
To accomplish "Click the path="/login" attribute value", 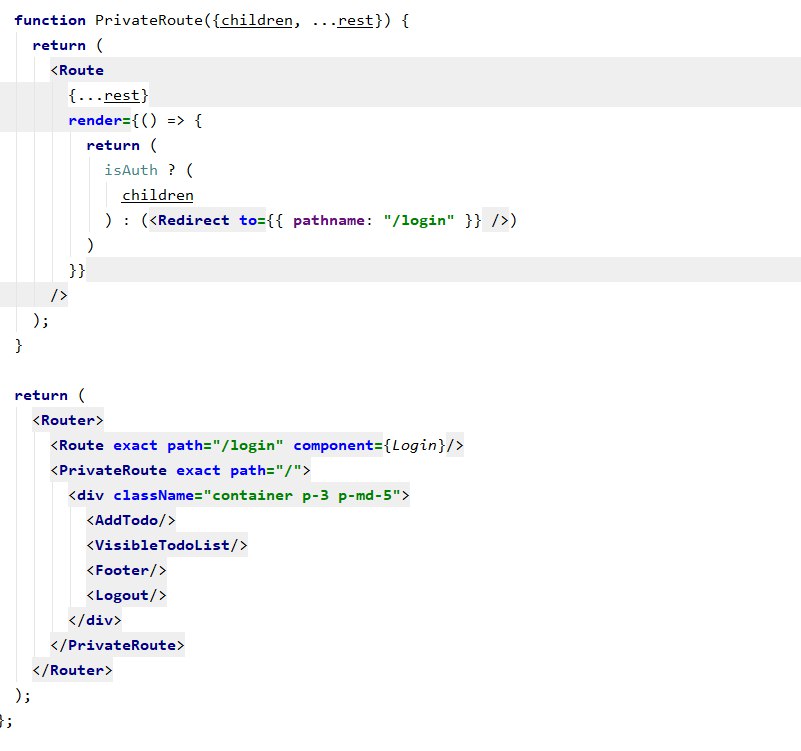I will click(248, 445).
